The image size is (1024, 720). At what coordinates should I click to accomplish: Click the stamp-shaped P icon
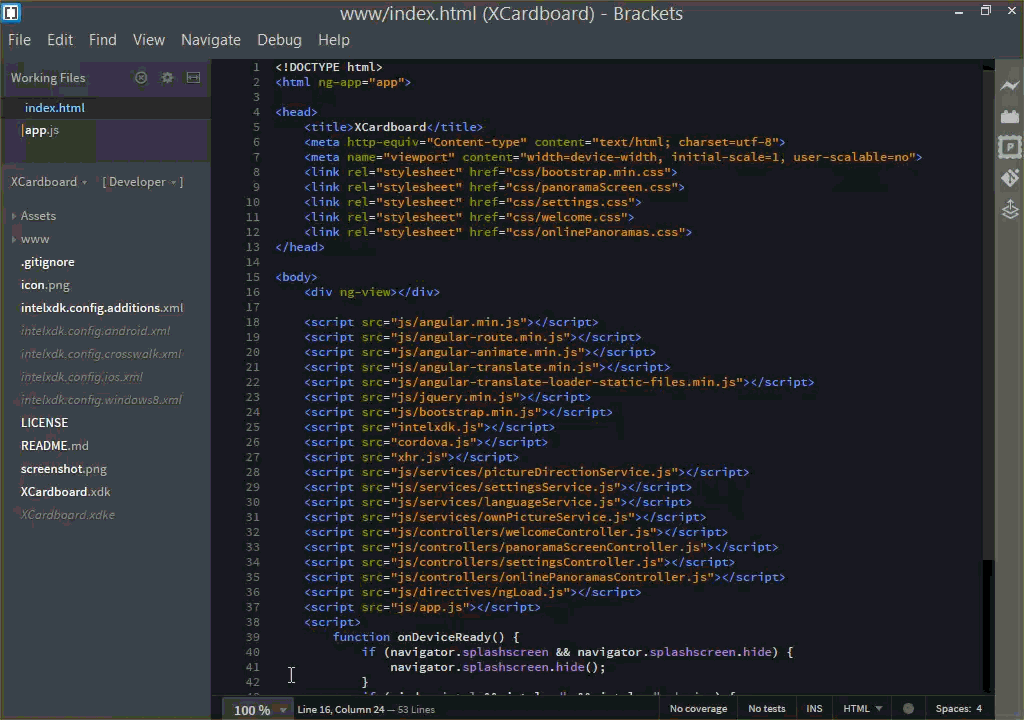coord(1010,147)
